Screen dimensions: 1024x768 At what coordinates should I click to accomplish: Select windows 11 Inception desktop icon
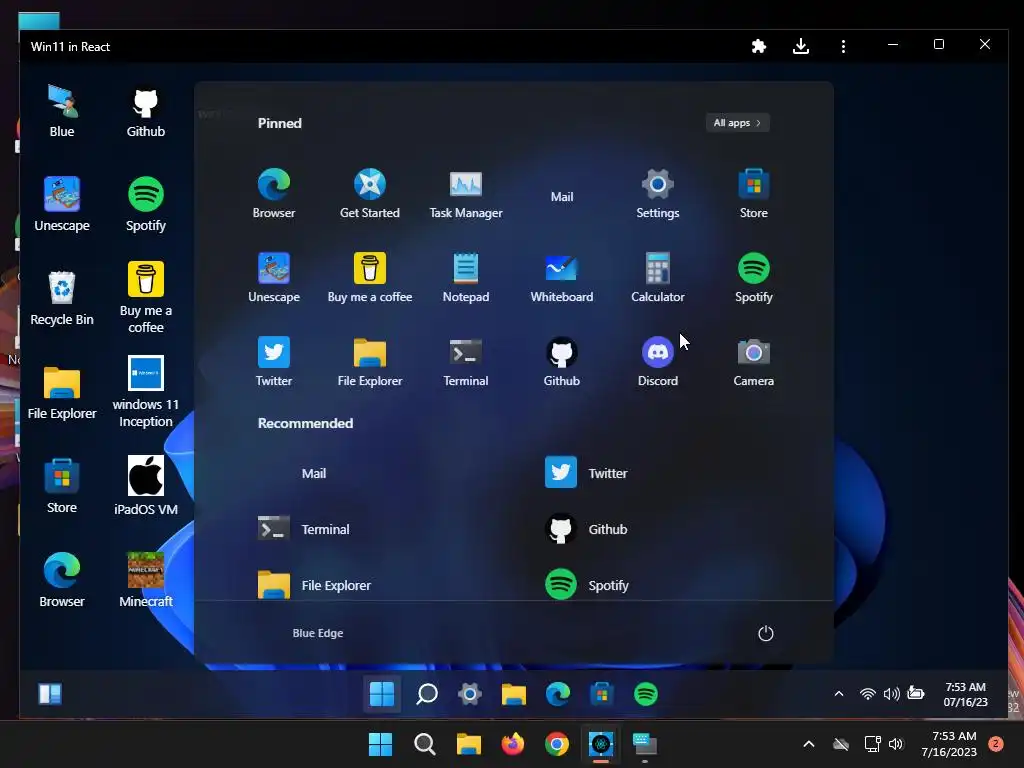click(146, 392)
